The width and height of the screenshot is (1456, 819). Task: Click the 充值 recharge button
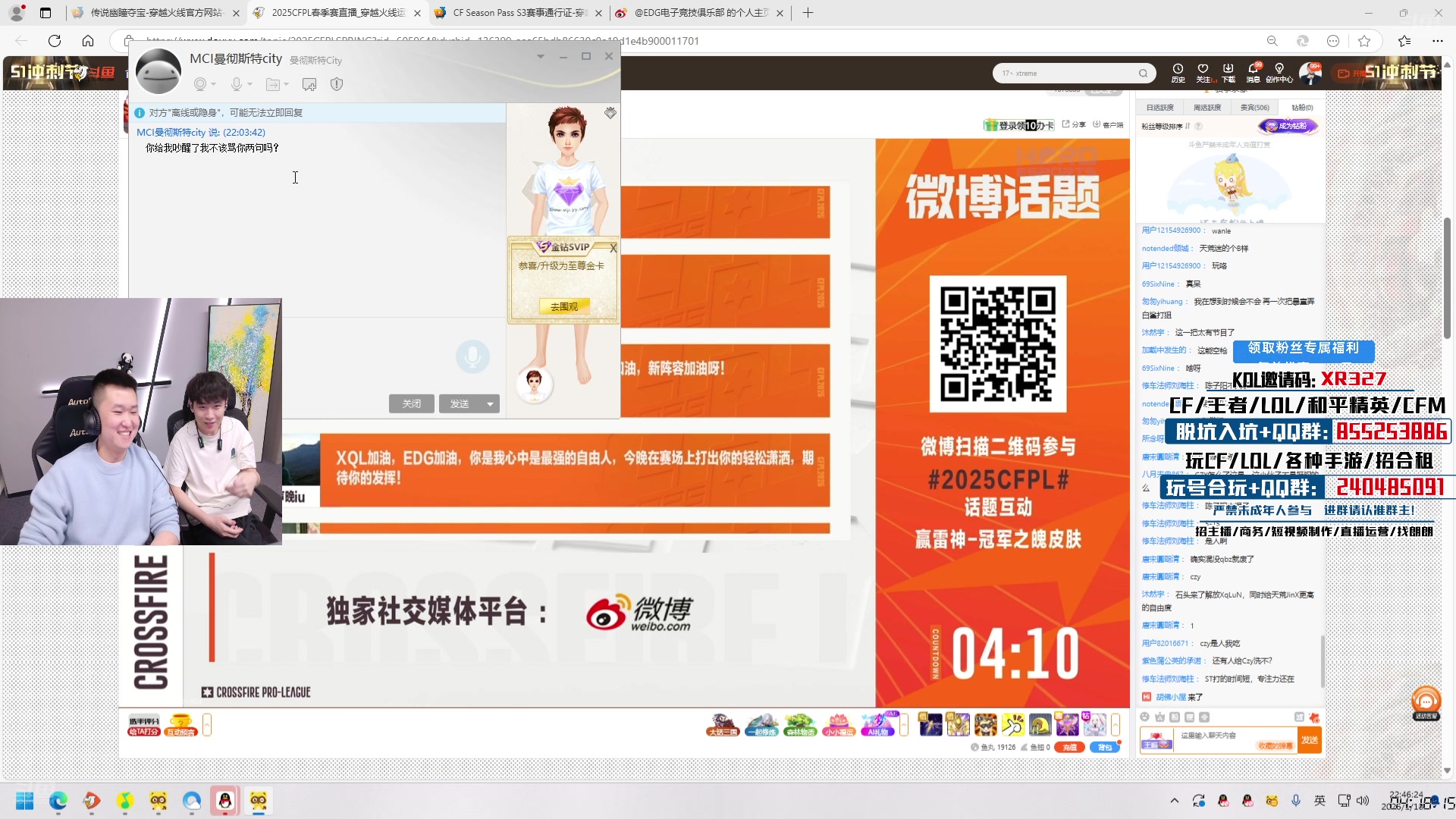point(1071,746)
